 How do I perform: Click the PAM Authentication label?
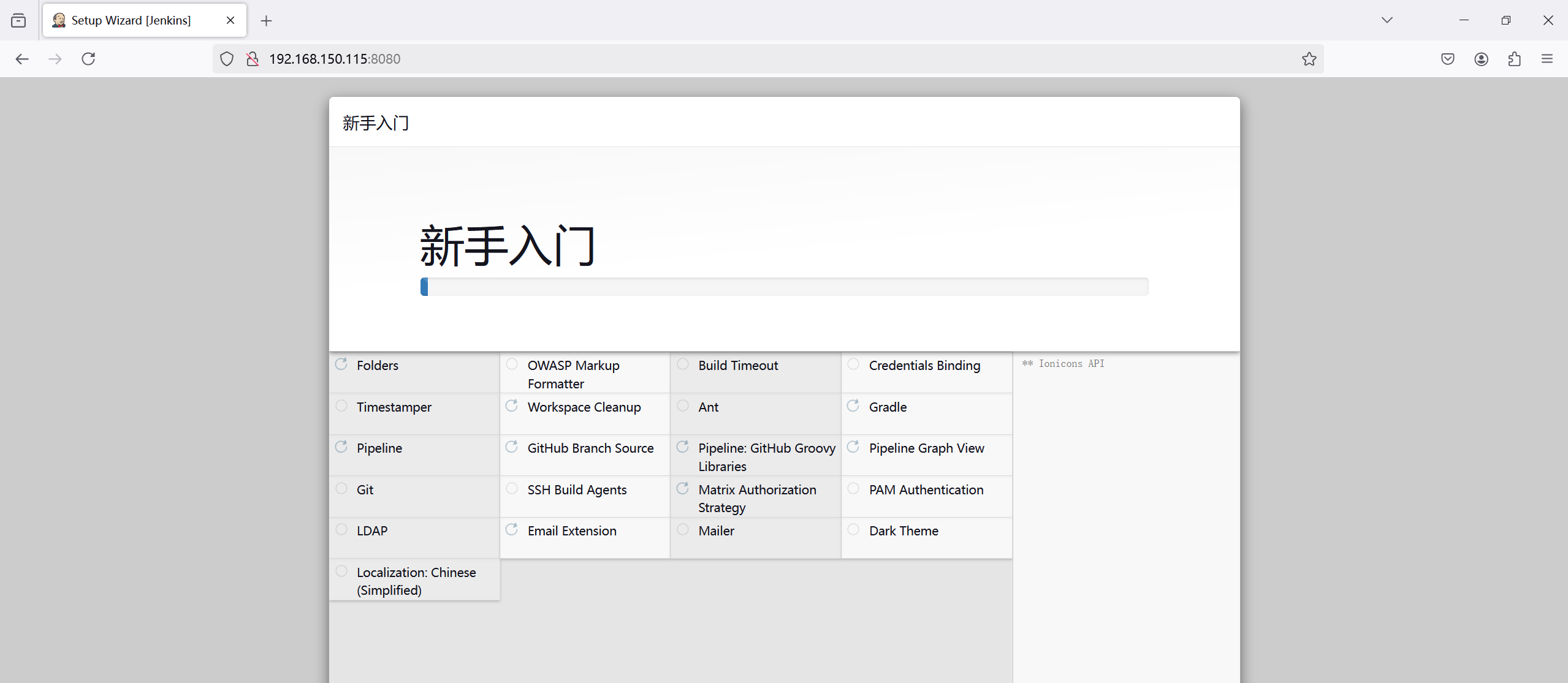point(926,489)
